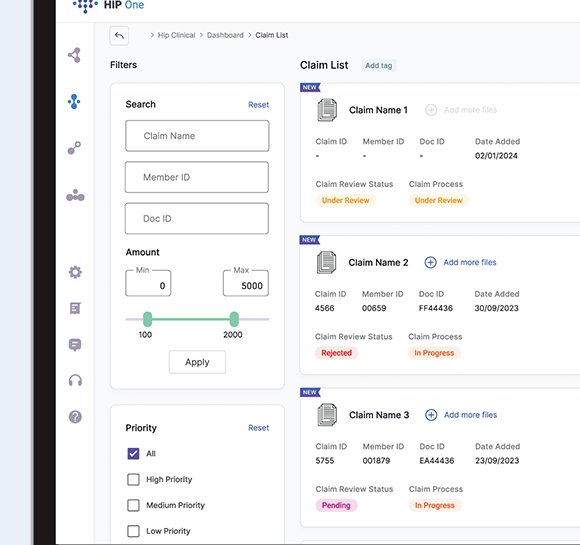Click the back arrow button
Image resolution: width=580 pixels, height=545 pixels.
(x=119, y=36)
